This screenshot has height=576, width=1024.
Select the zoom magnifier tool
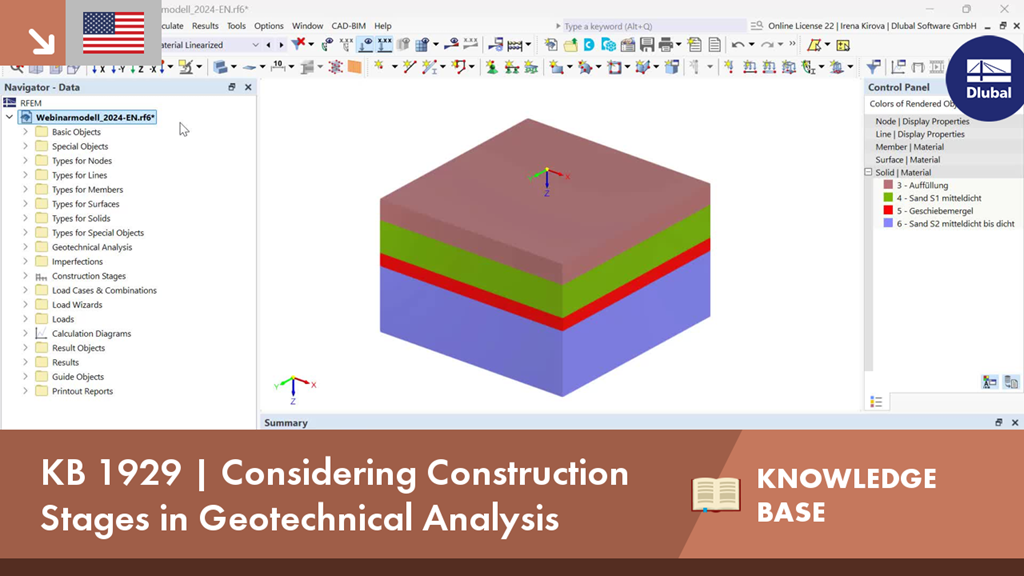pyautogui.click(x=15, y=67)
